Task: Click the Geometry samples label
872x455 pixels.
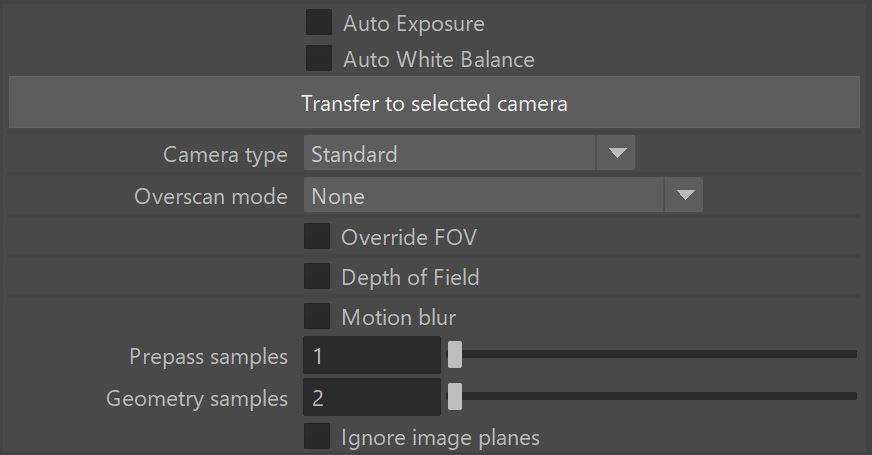Action: (x=197, y=399)
